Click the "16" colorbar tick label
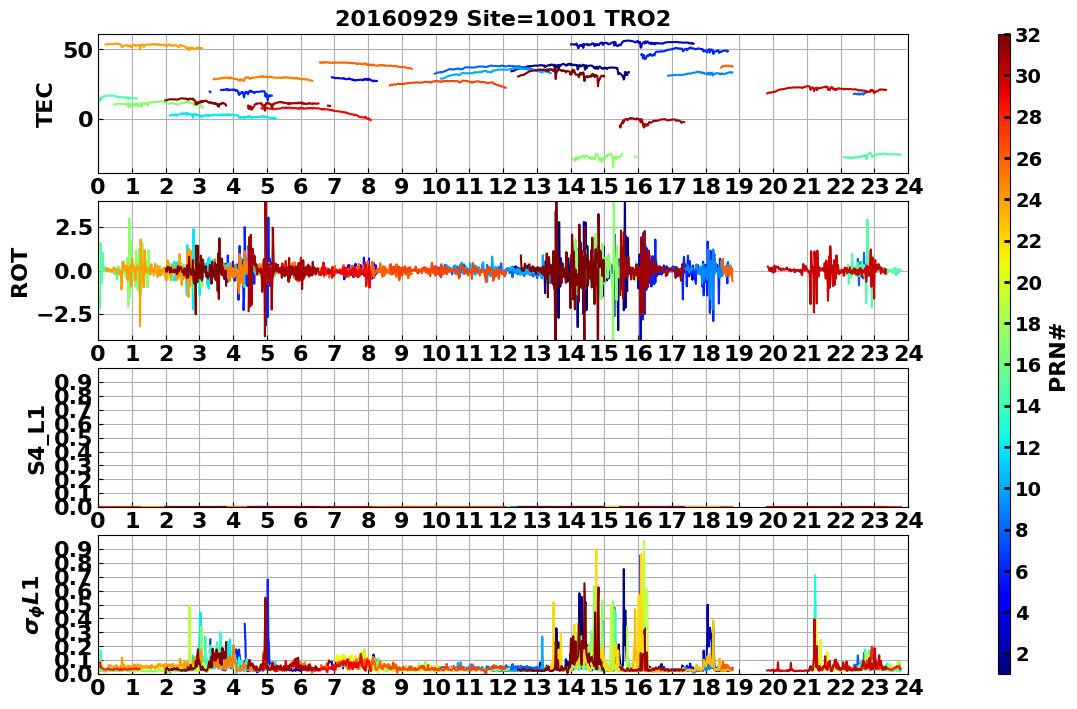The height and width of the screenshot is (709, 1077). pyautogui.click(x=1028, y=365)
